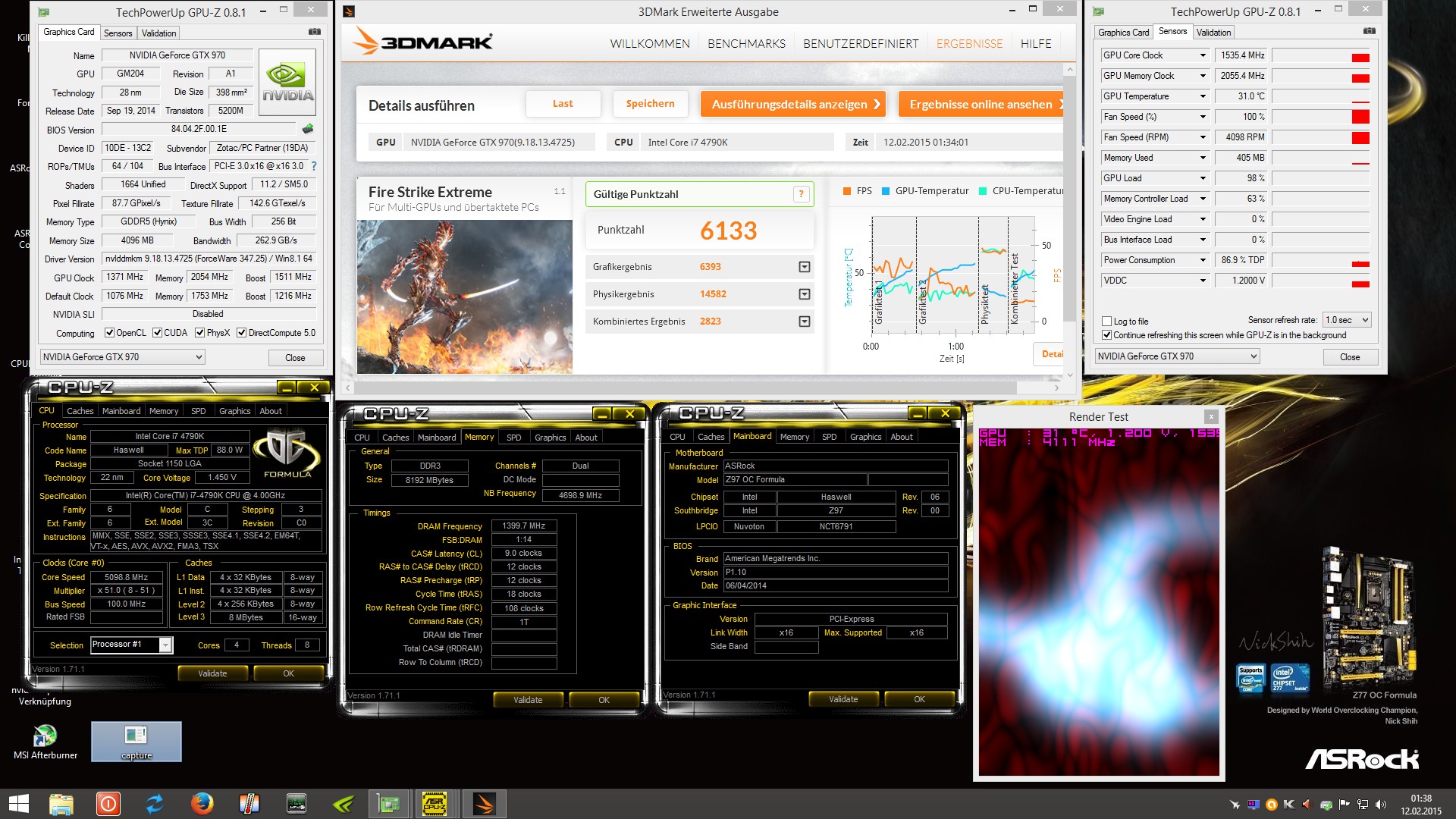Click the Render Test window close button
This screenshot has height=819, width=1456.
point(1211,416)
